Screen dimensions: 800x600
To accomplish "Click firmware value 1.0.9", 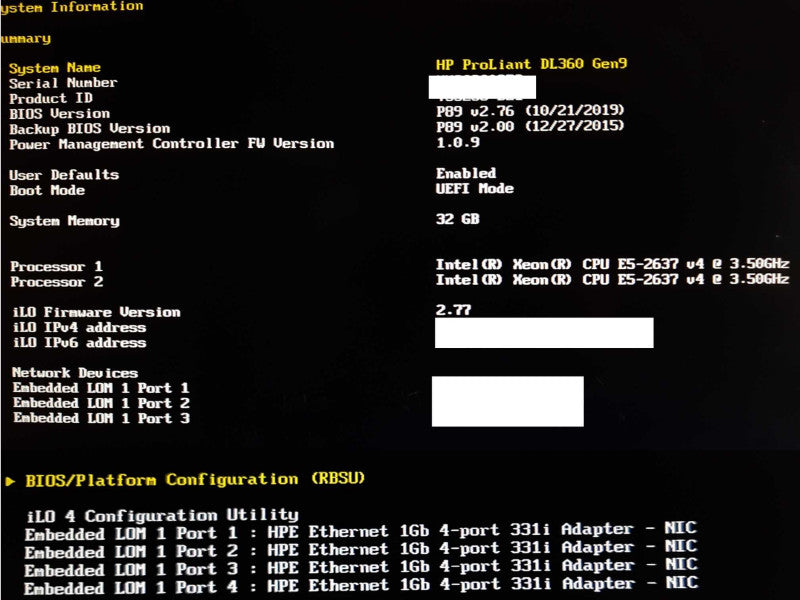I will (458, 142).
